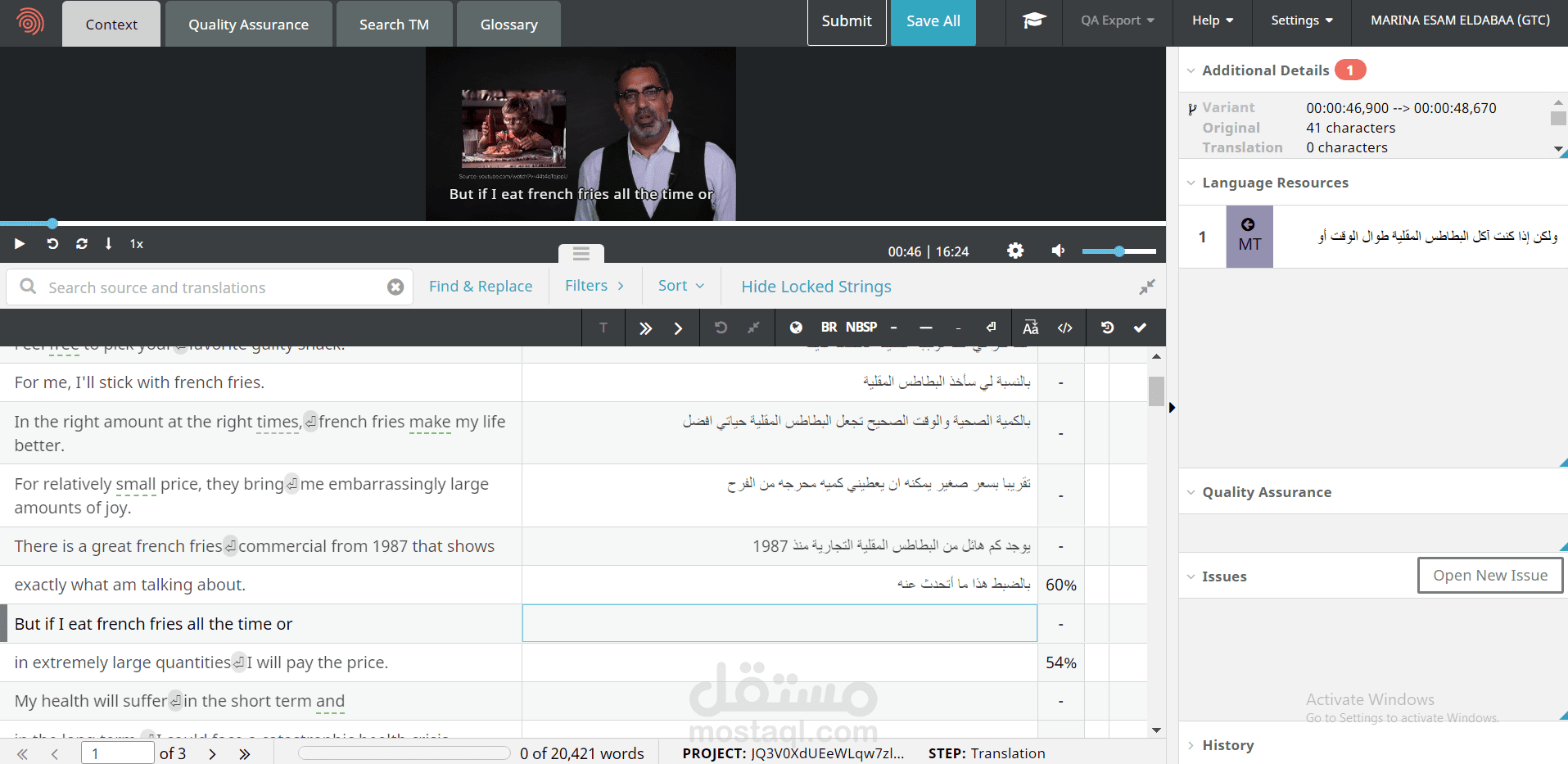This screenshot has width=1568, height=764.
Task: Click the return arrow line-break icon
Action: [991, 327]
